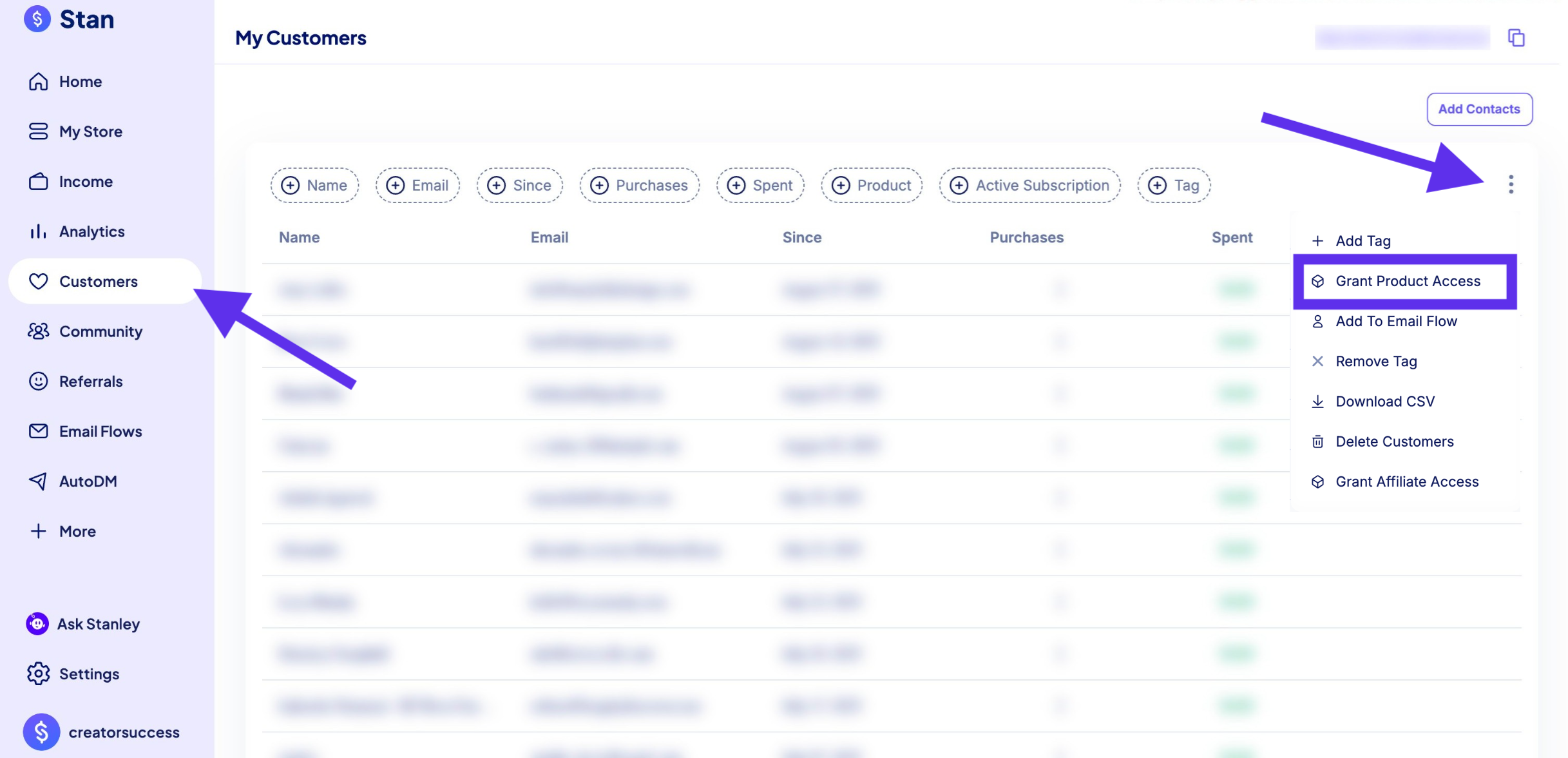Go to My Store section
This screenshot has height=758, width=1568.
[75, 131]
